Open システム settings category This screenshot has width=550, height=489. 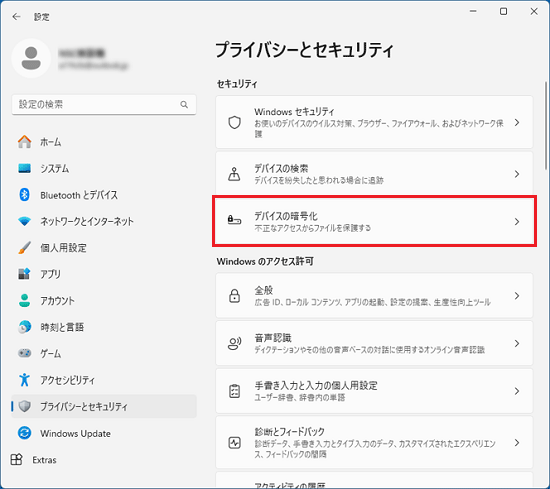(104, 168)
